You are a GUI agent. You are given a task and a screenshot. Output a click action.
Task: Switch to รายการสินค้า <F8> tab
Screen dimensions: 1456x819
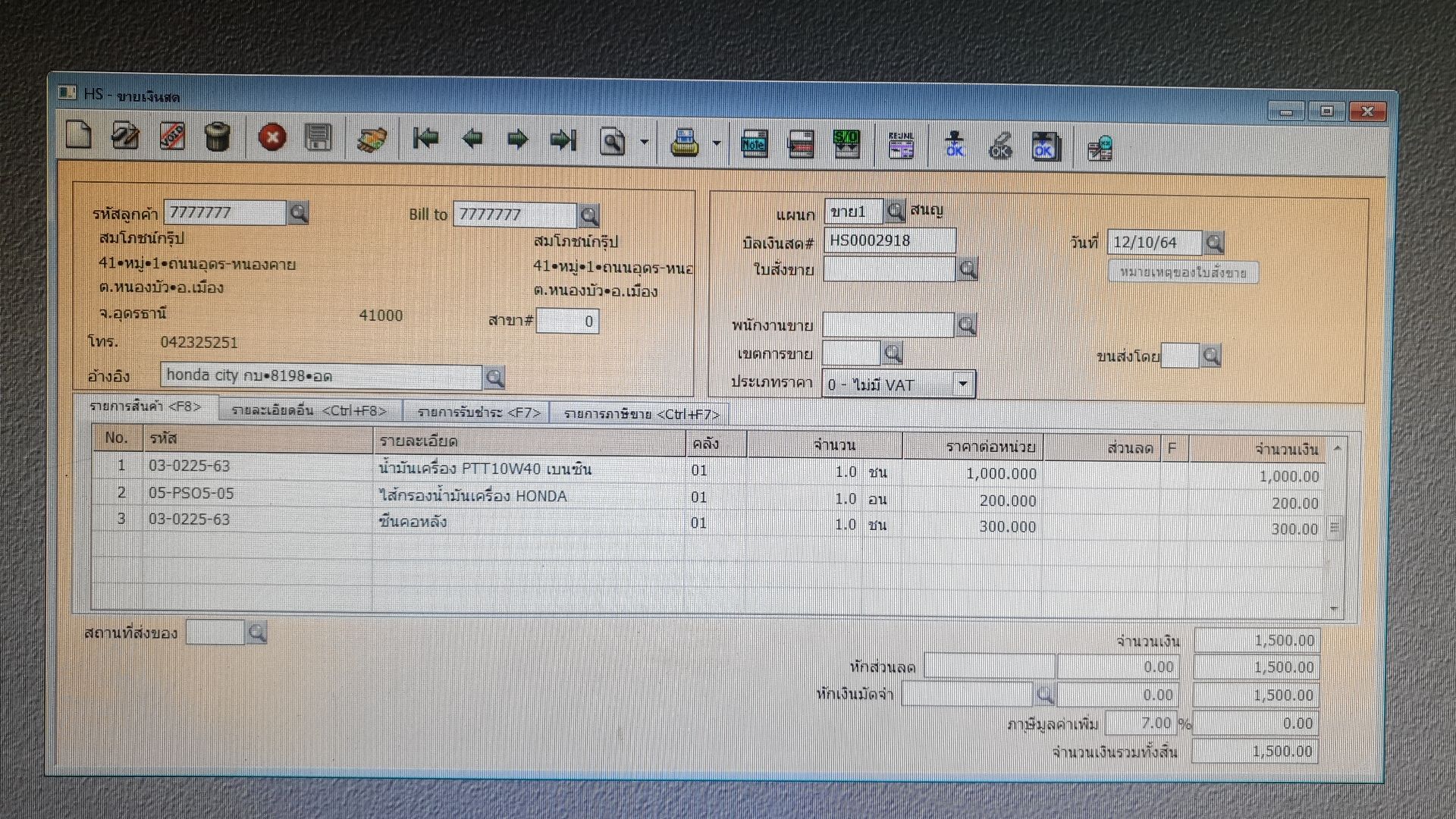click(146, 406)
